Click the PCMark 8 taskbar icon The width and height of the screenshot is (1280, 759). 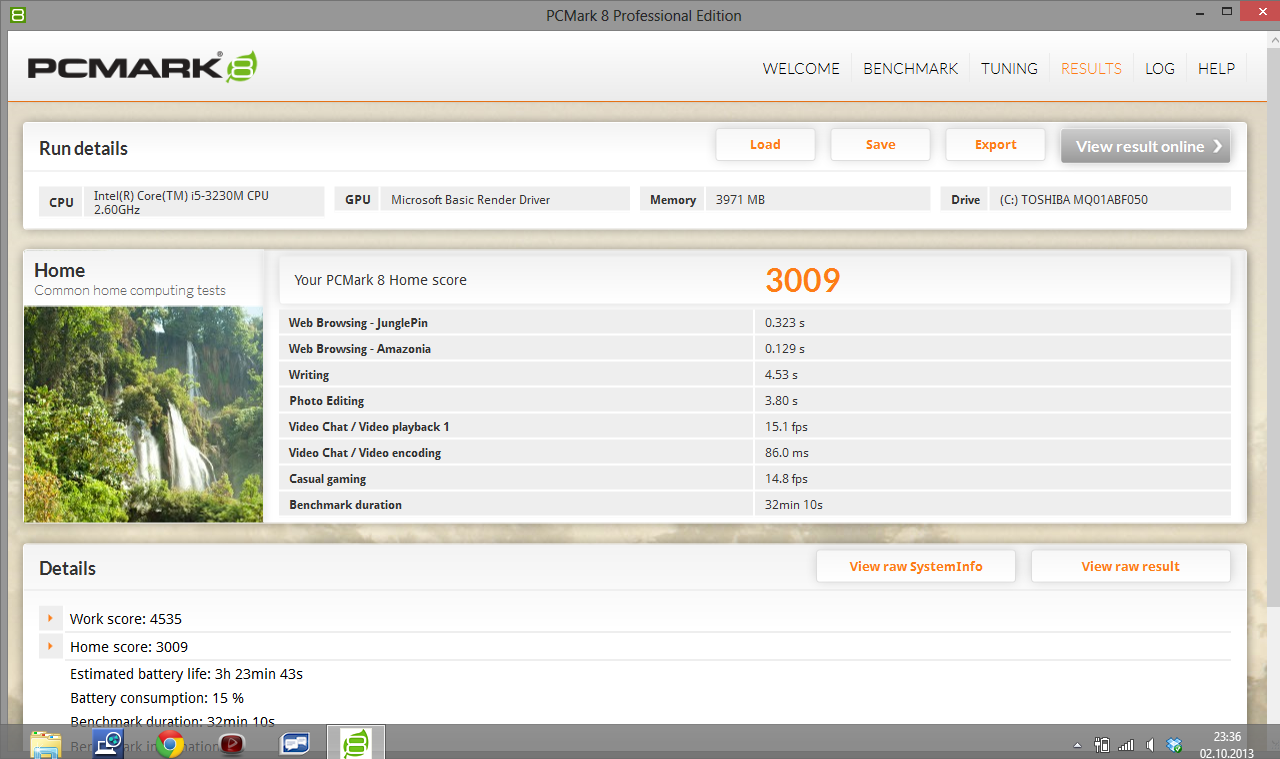356,743
